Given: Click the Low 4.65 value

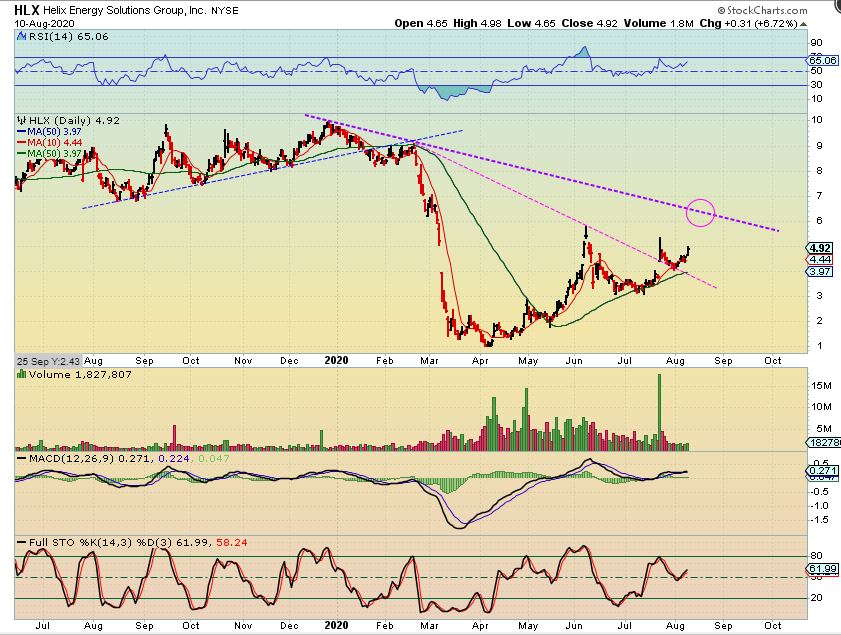Looking at the screenshot, I should tap(531, 24).
